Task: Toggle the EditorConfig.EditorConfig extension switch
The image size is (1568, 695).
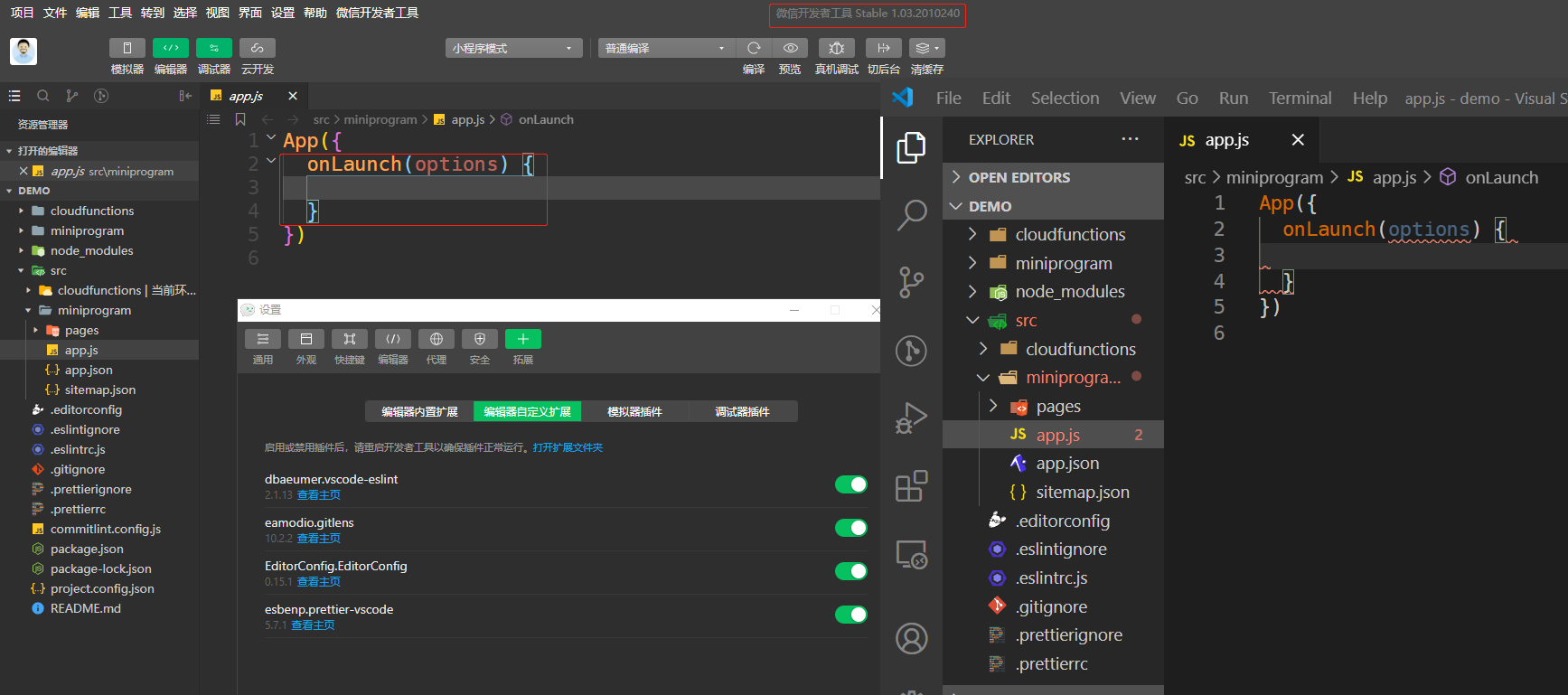Action: click(x=850, y=571)
